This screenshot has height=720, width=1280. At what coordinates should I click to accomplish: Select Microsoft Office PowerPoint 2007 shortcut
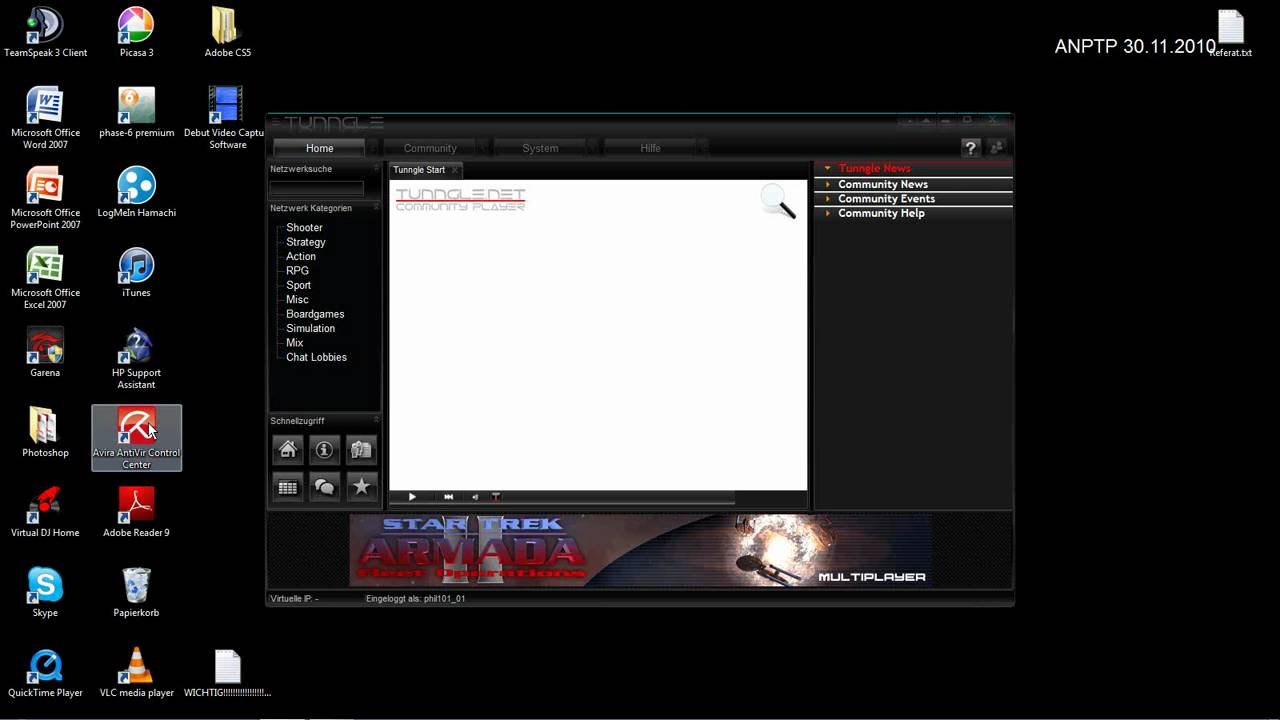pyautogui.click(x=45, y=198)
